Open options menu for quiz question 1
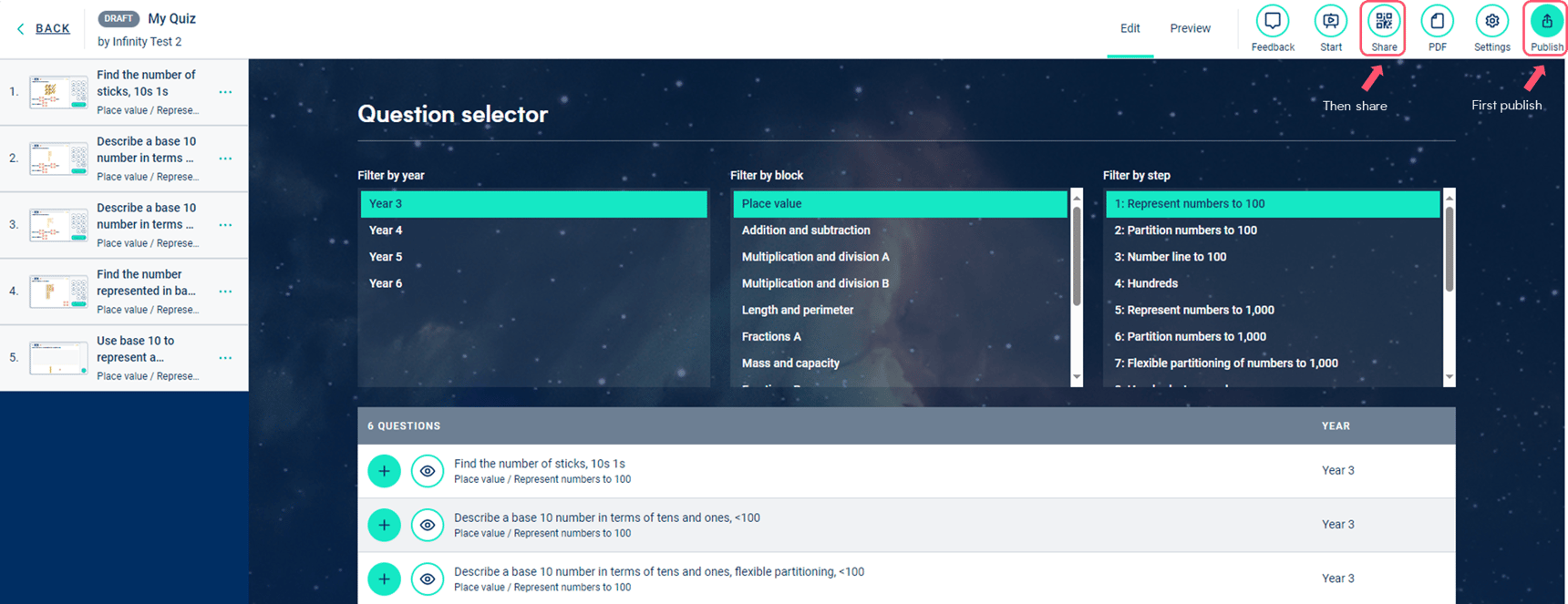 pyautogui.click(x=225, y=92)
